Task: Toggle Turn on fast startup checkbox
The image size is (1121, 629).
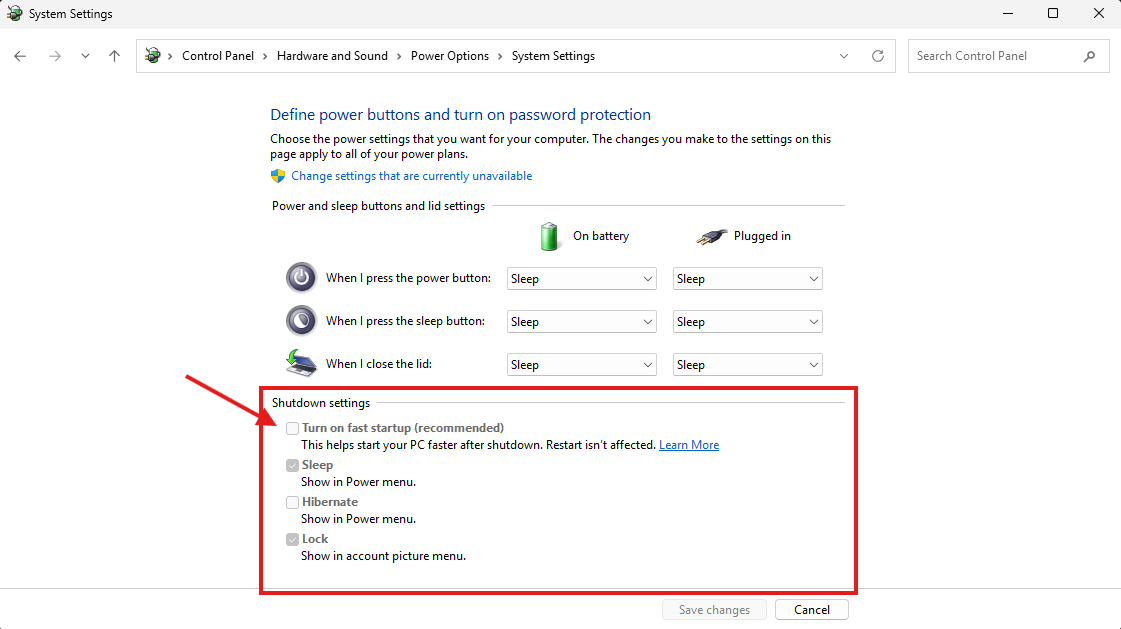Action: [x=292, y=428]
